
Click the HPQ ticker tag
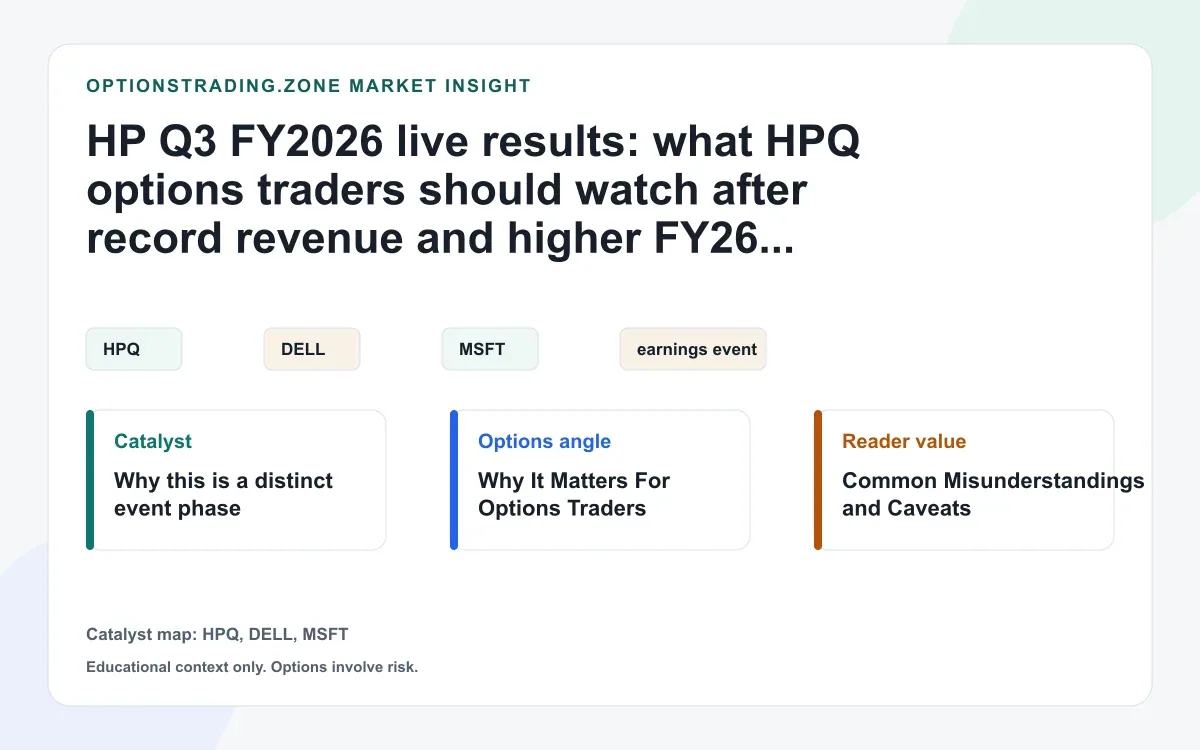[x=134, y=349]
